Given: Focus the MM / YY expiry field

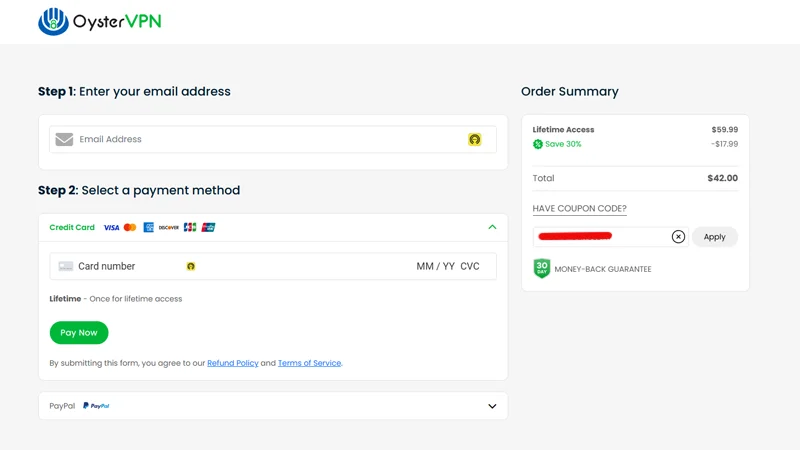Looking at the screenshot, I should click(x=435, y=266).
